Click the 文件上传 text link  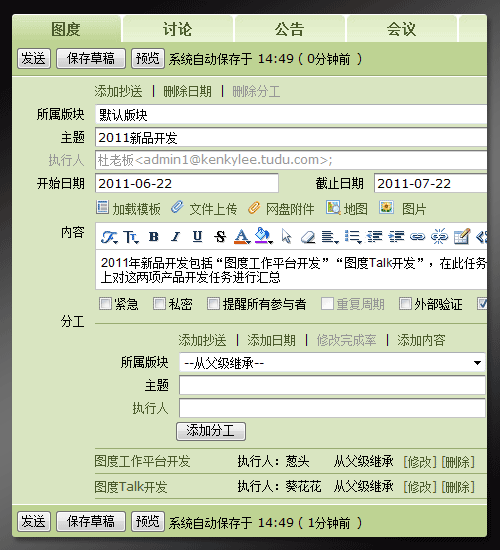click(213, 209)
